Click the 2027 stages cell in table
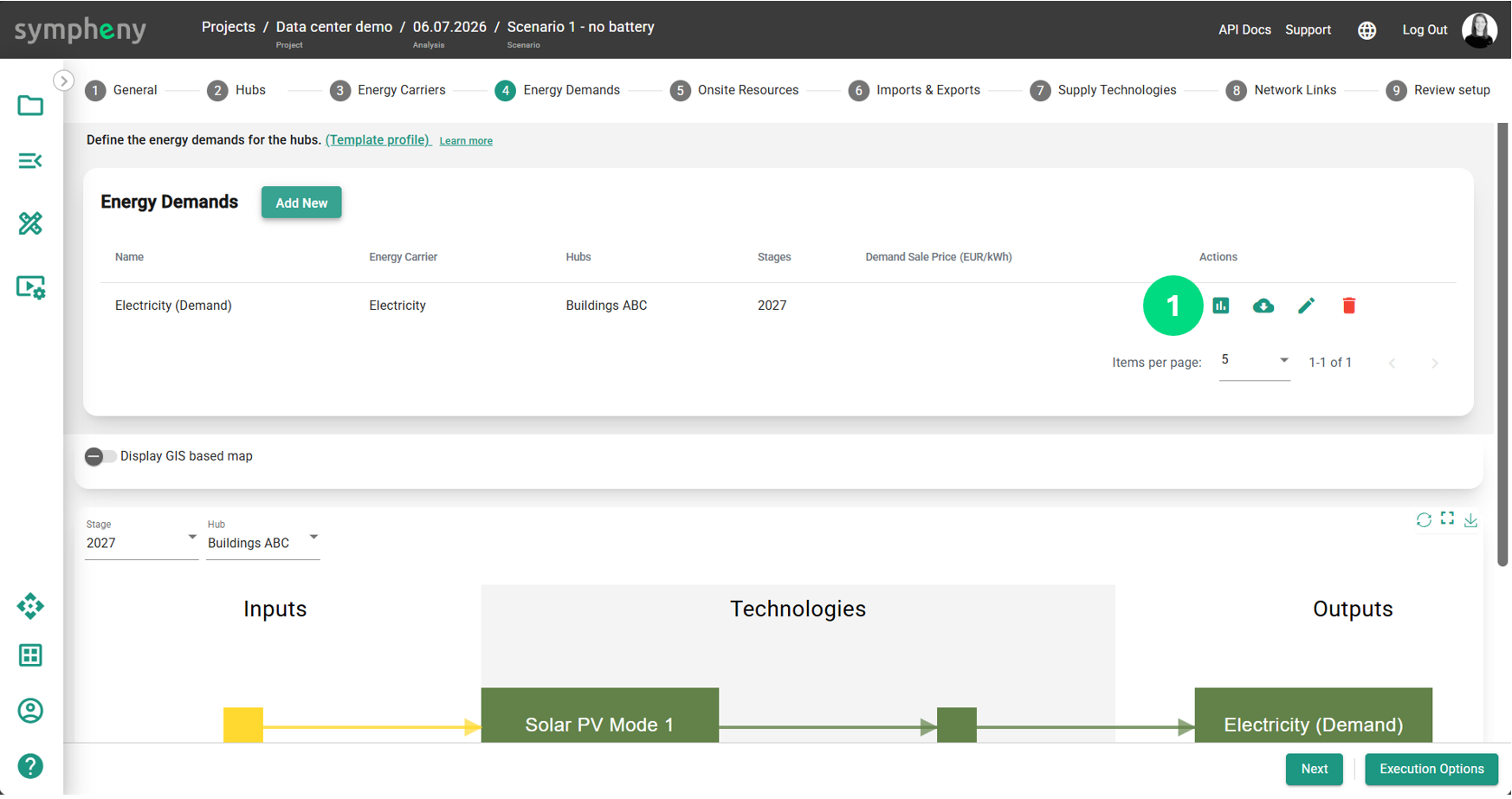 [x=772, y=306]
